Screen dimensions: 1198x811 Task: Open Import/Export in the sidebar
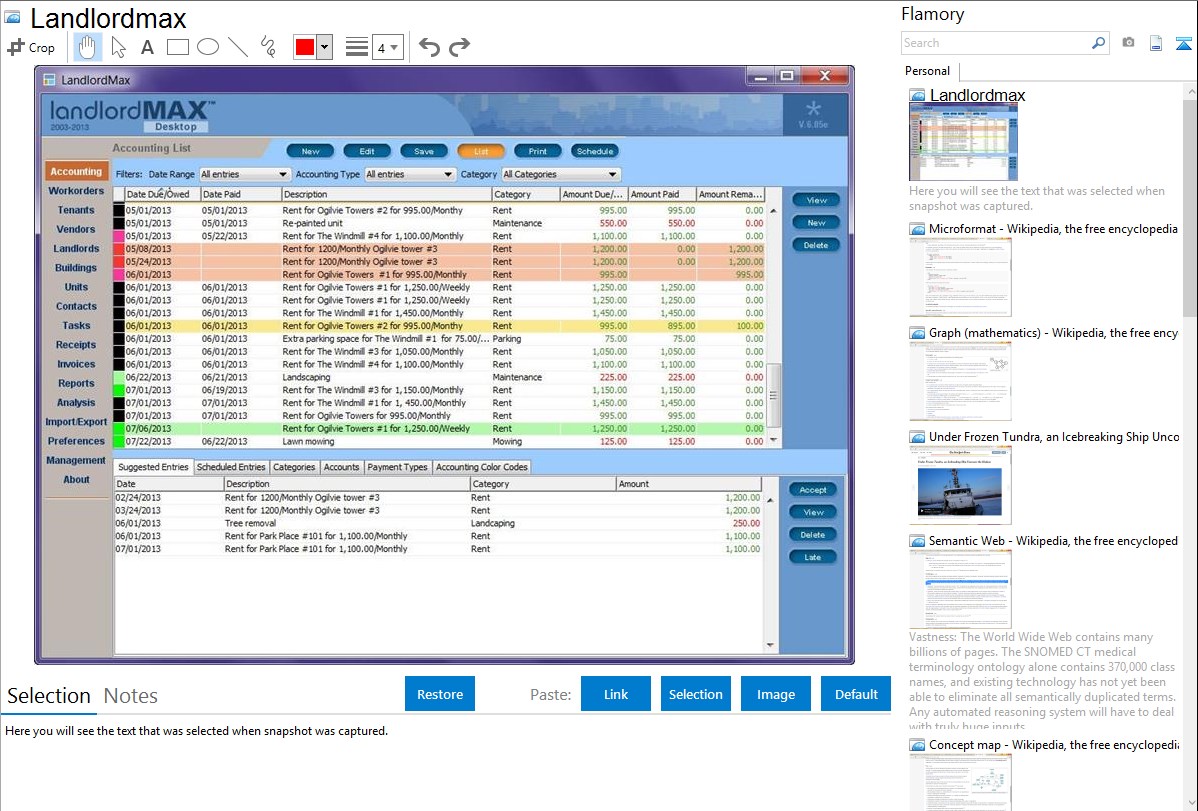click(x=76, y=422)
